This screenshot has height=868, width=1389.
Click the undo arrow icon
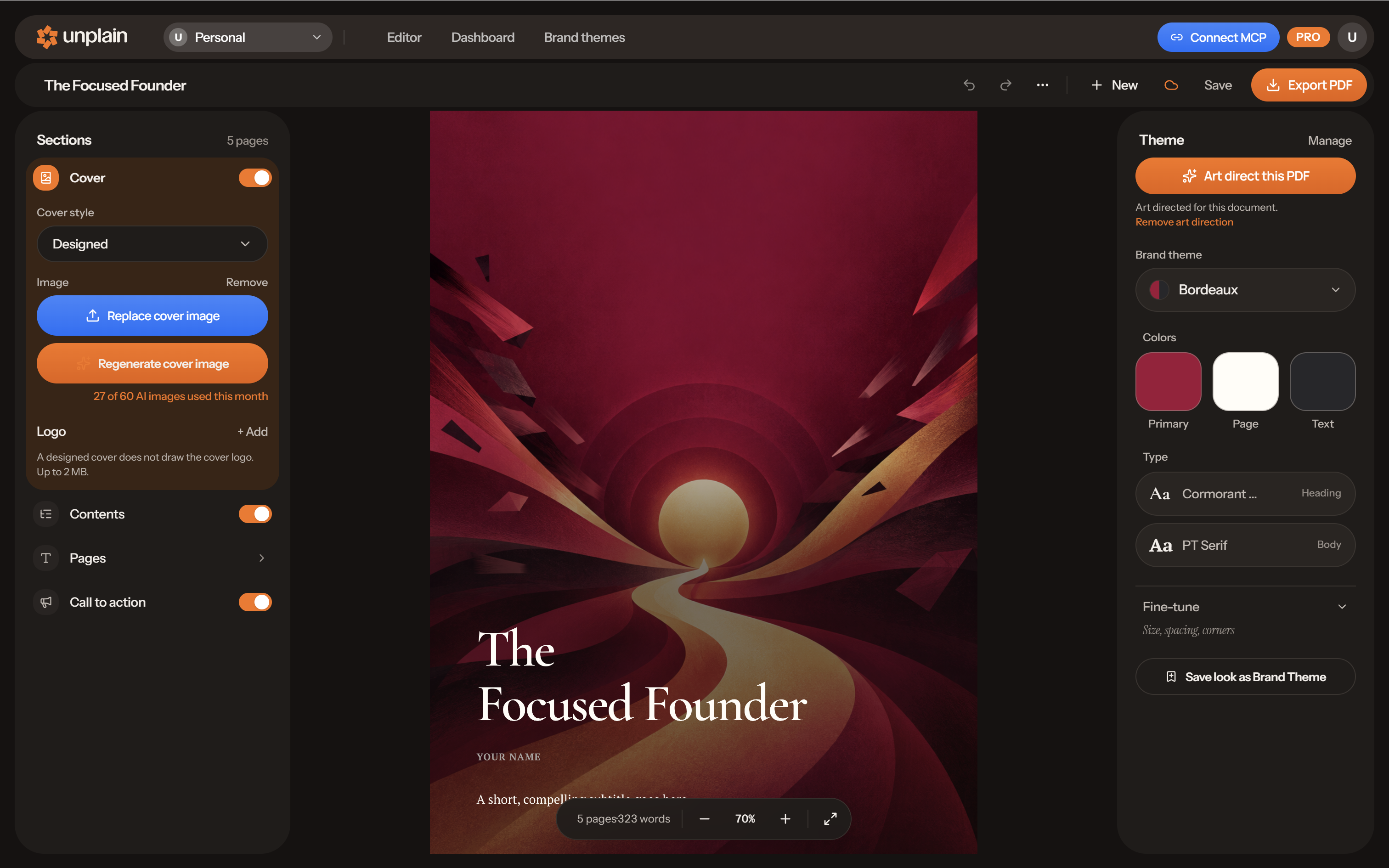pyautogui.click(x=969, y=85)
